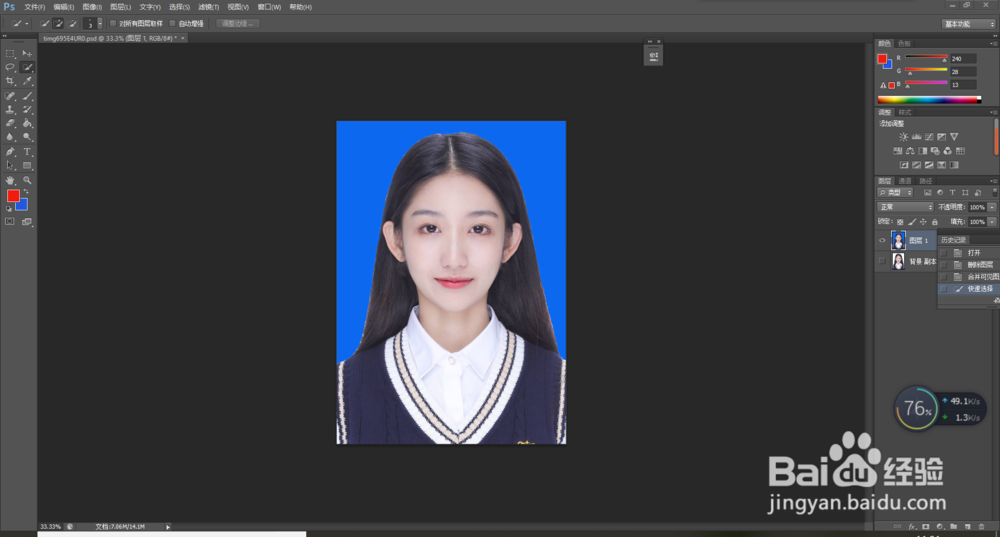Select the Pen tool
The height and width of the screenshot is (537, 1000).
click(x=10, y=152)
